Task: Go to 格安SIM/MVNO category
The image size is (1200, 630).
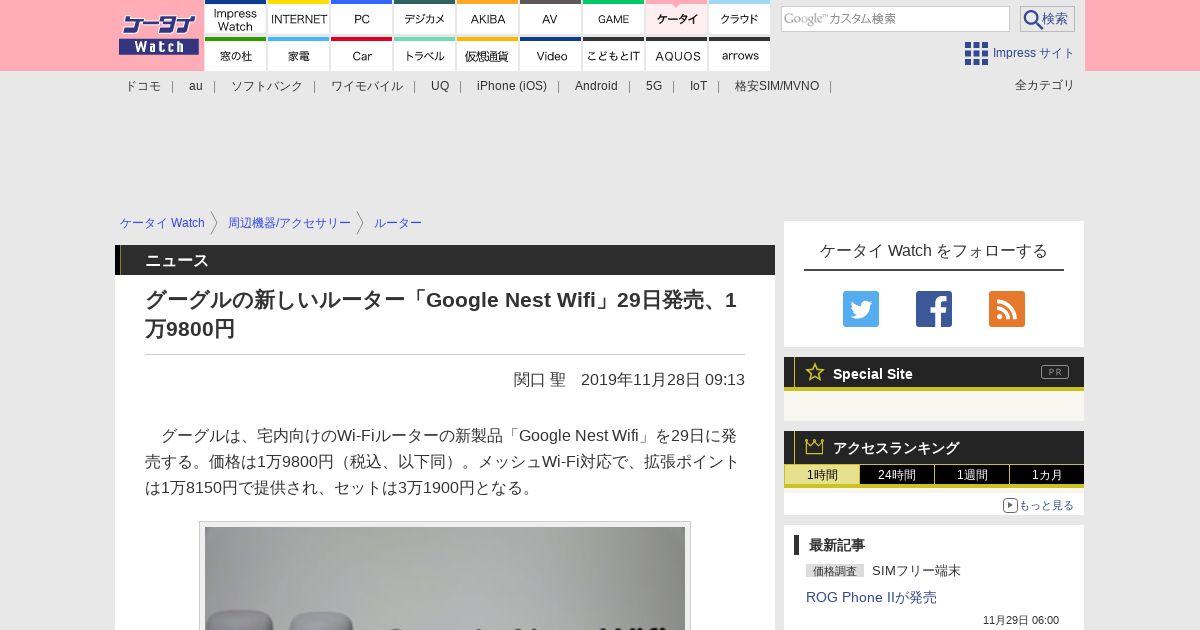Action: (x=777, y=86)
